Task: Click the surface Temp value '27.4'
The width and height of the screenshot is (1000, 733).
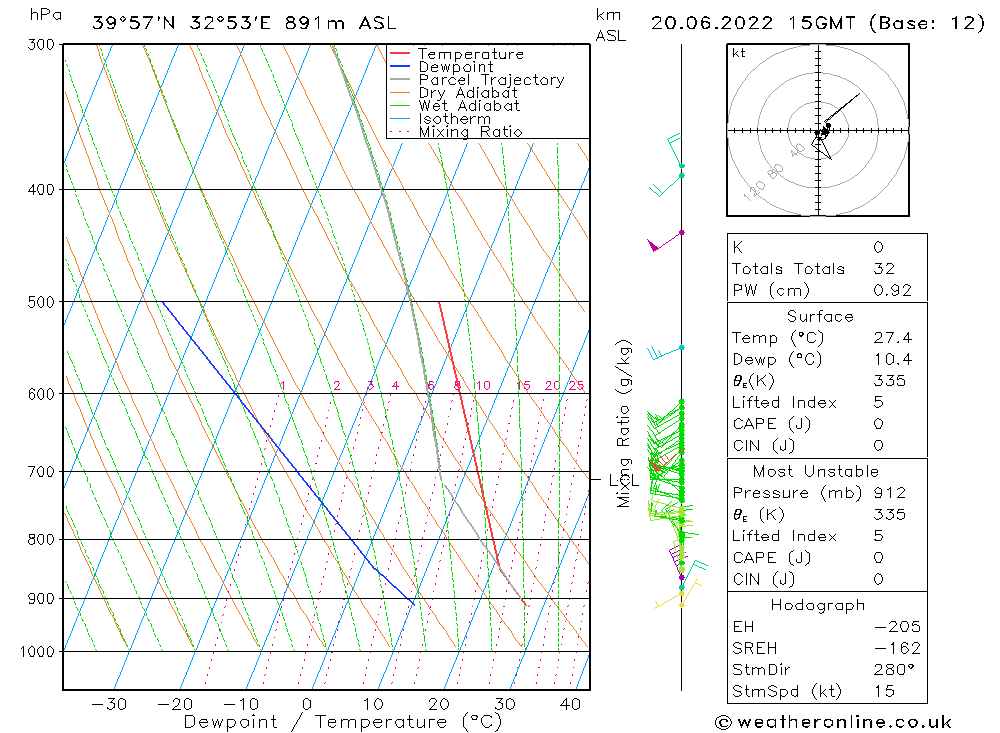Action: click(x=893, y=337)
